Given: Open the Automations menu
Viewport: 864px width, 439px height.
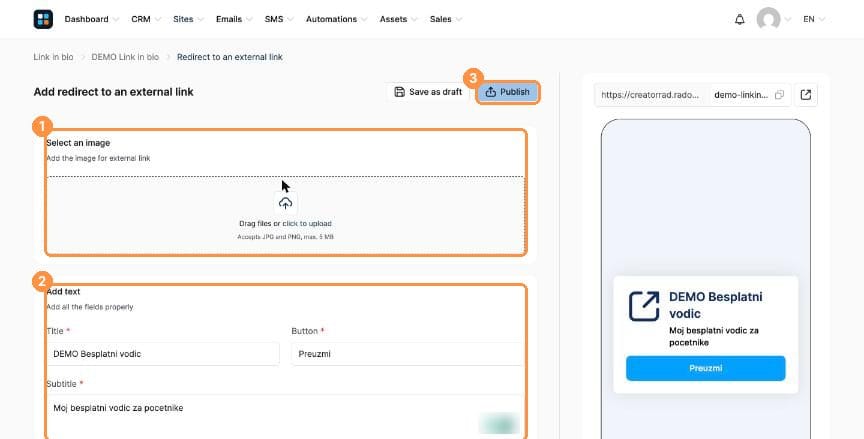Looking at the screenshot, I should click(x=336, y=19).
